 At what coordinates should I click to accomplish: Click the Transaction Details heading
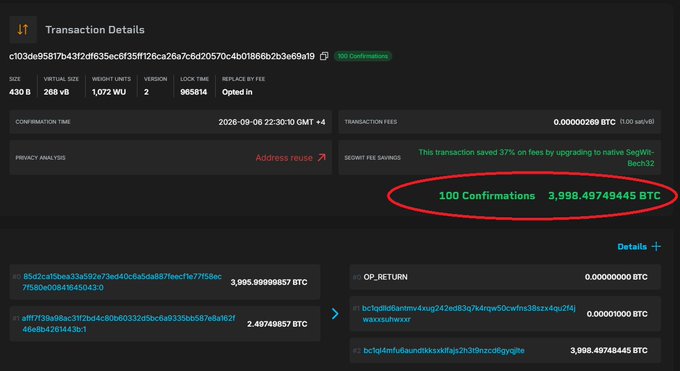(x=95, y=30)
